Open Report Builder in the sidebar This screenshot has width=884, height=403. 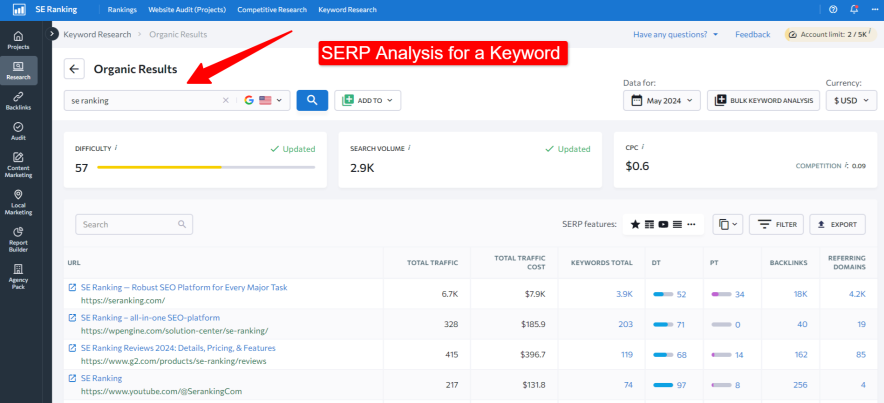tap(19, 240)
